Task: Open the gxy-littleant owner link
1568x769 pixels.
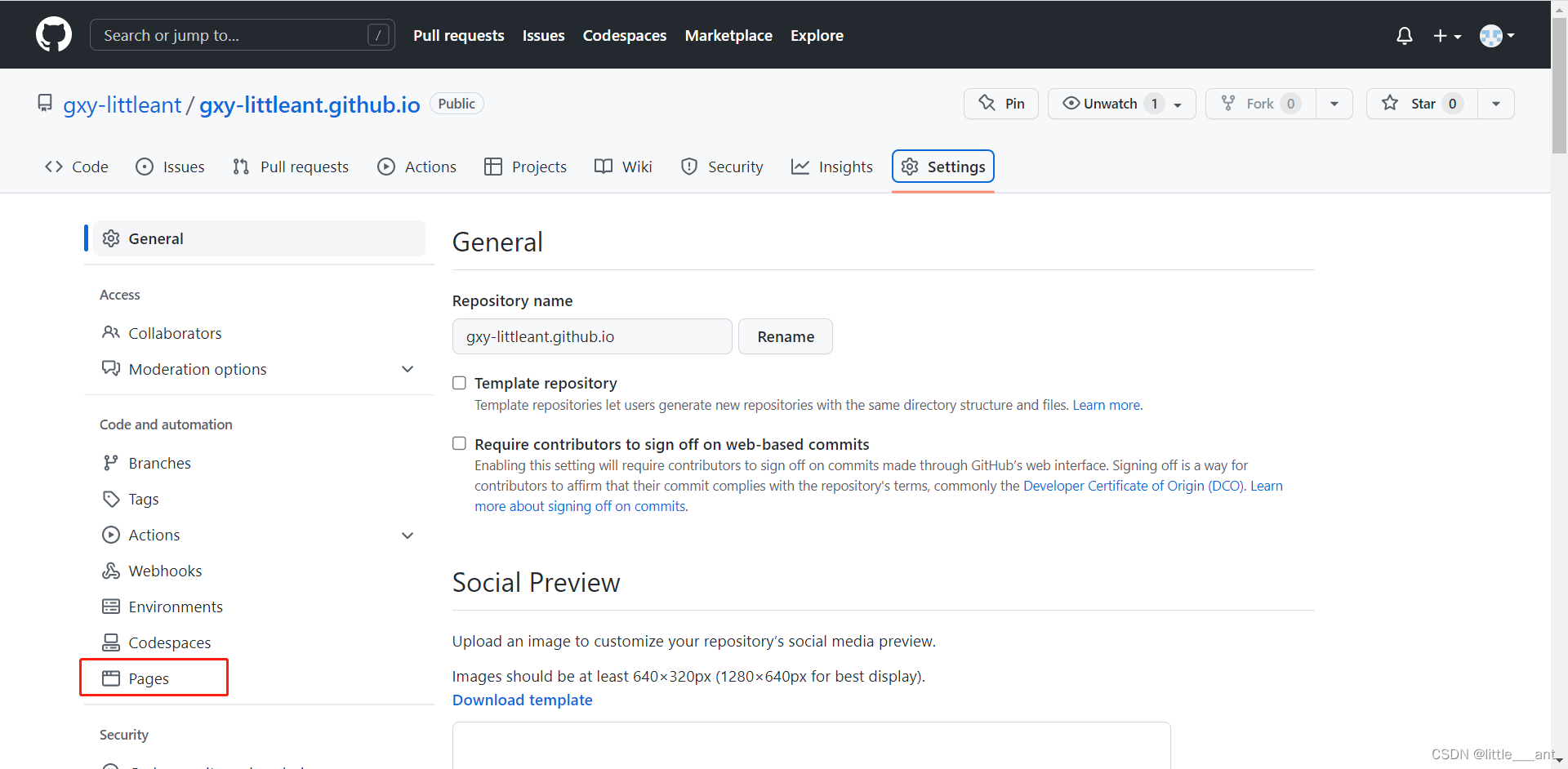Action: (122, 104)
